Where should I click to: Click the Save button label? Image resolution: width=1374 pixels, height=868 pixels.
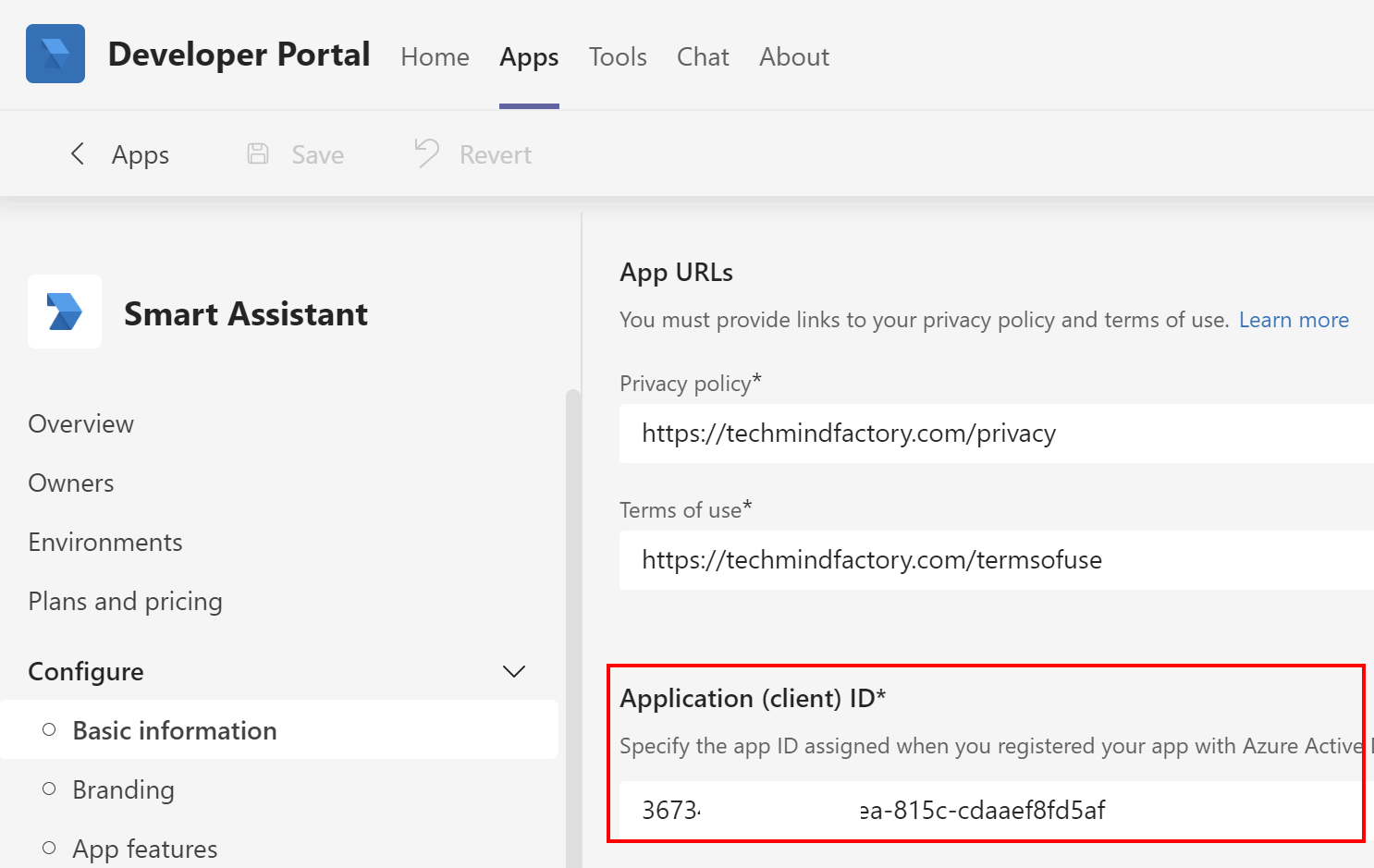point(318,154)
